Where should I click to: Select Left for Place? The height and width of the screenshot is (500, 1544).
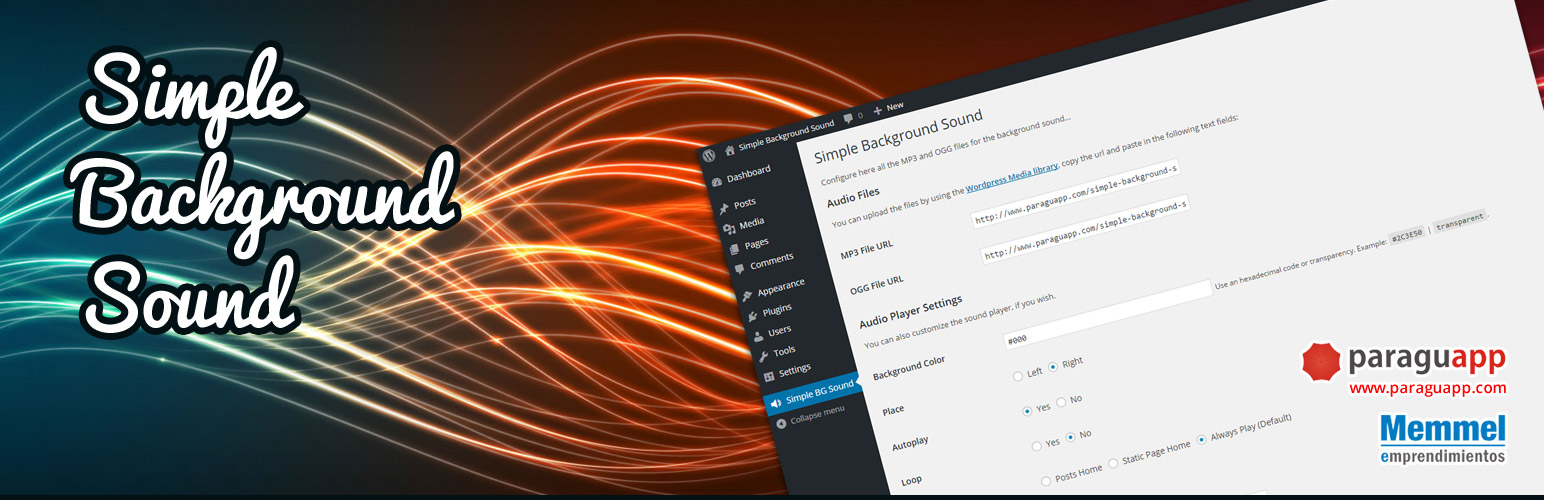(1018, 376)
